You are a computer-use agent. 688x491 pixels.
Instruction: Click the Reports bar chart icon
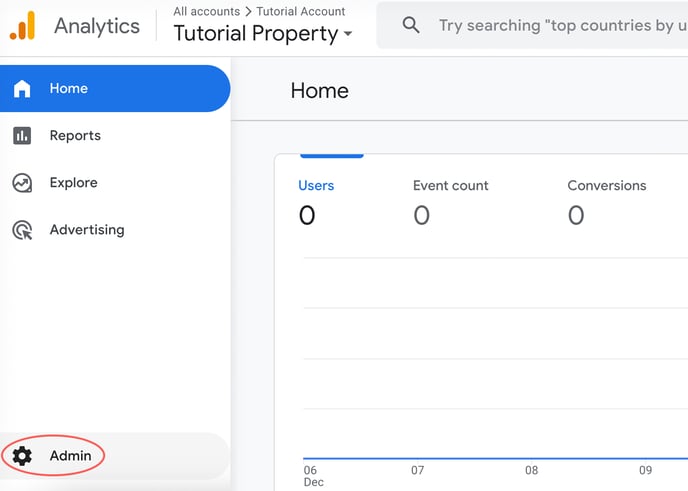click(22, 136)
